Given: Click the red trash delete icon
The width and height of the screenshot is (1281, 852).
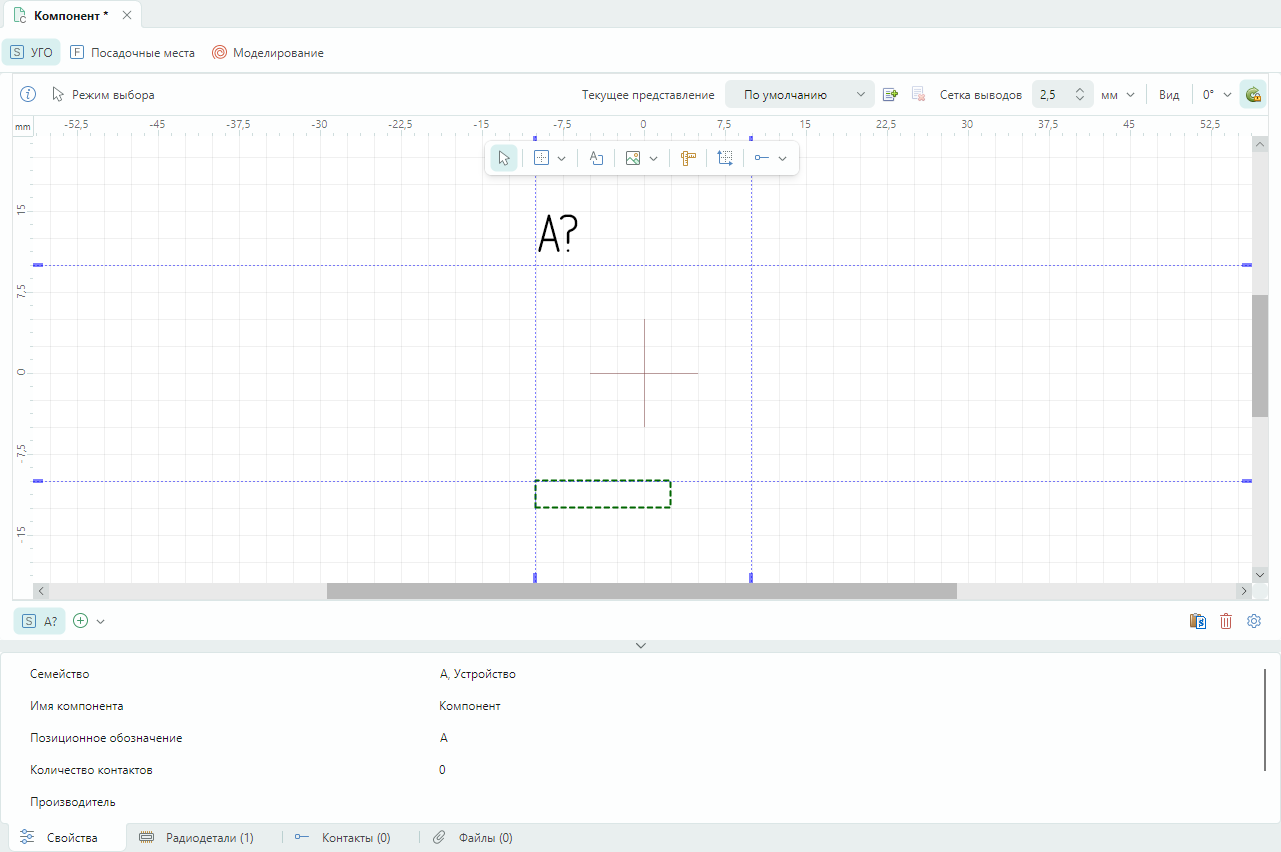Looking at the screenshot, I should pyautogui.click(x=1226, y=621).
